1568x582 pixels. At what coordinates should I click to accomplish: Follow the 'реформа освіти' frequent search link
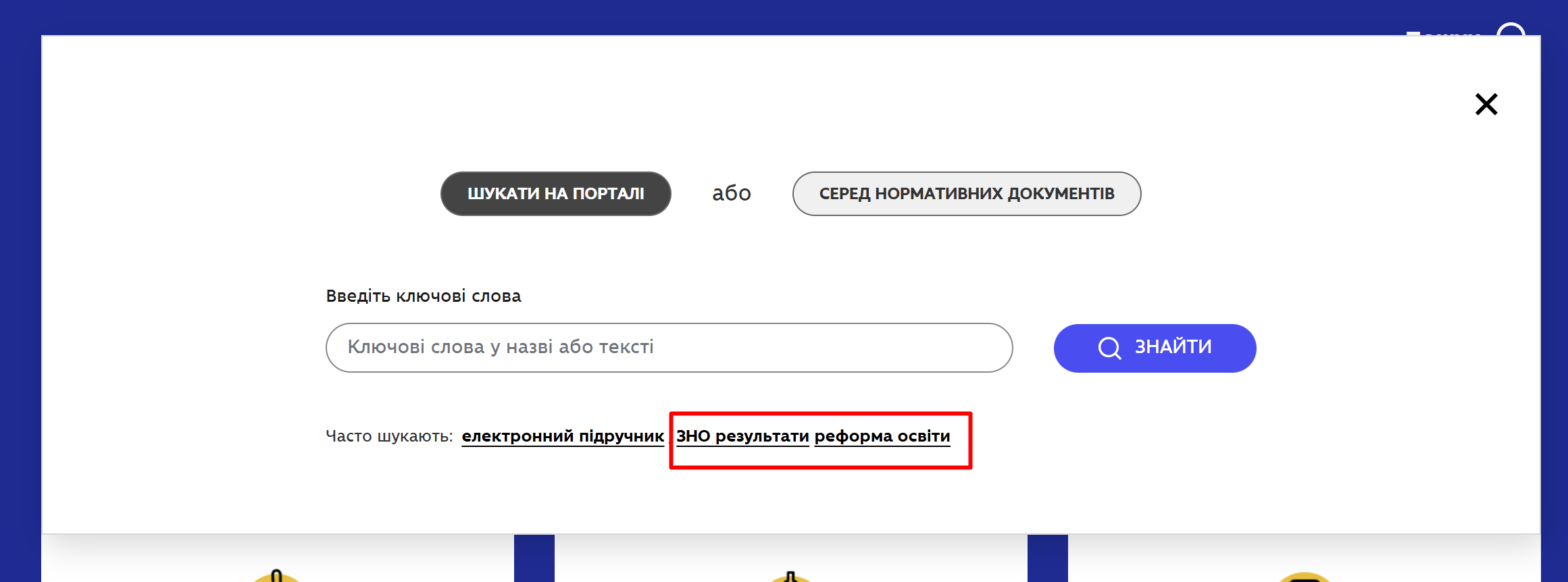click(882, 436)
